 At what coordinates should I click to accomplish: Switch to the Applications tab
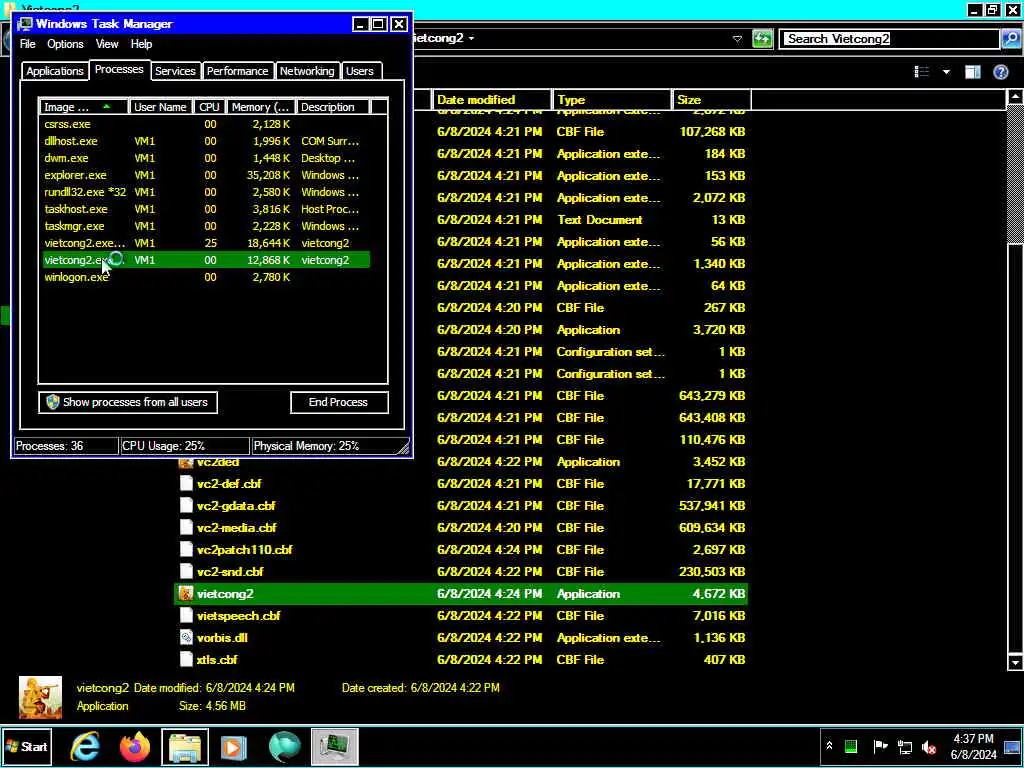[55, 71]
